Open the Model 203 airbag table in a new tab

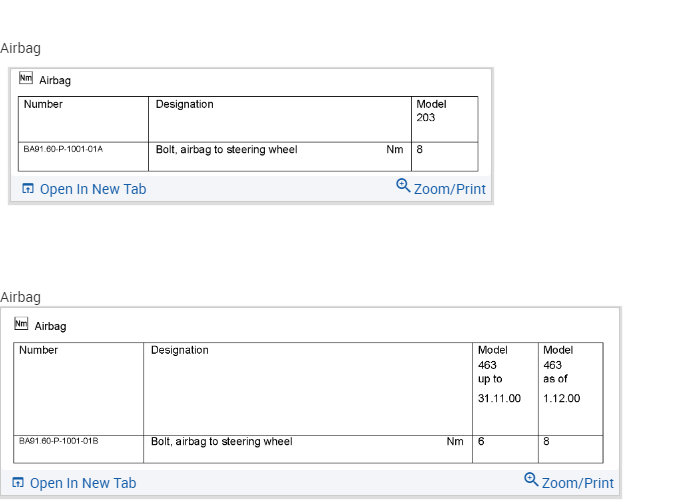coord(92,189)
